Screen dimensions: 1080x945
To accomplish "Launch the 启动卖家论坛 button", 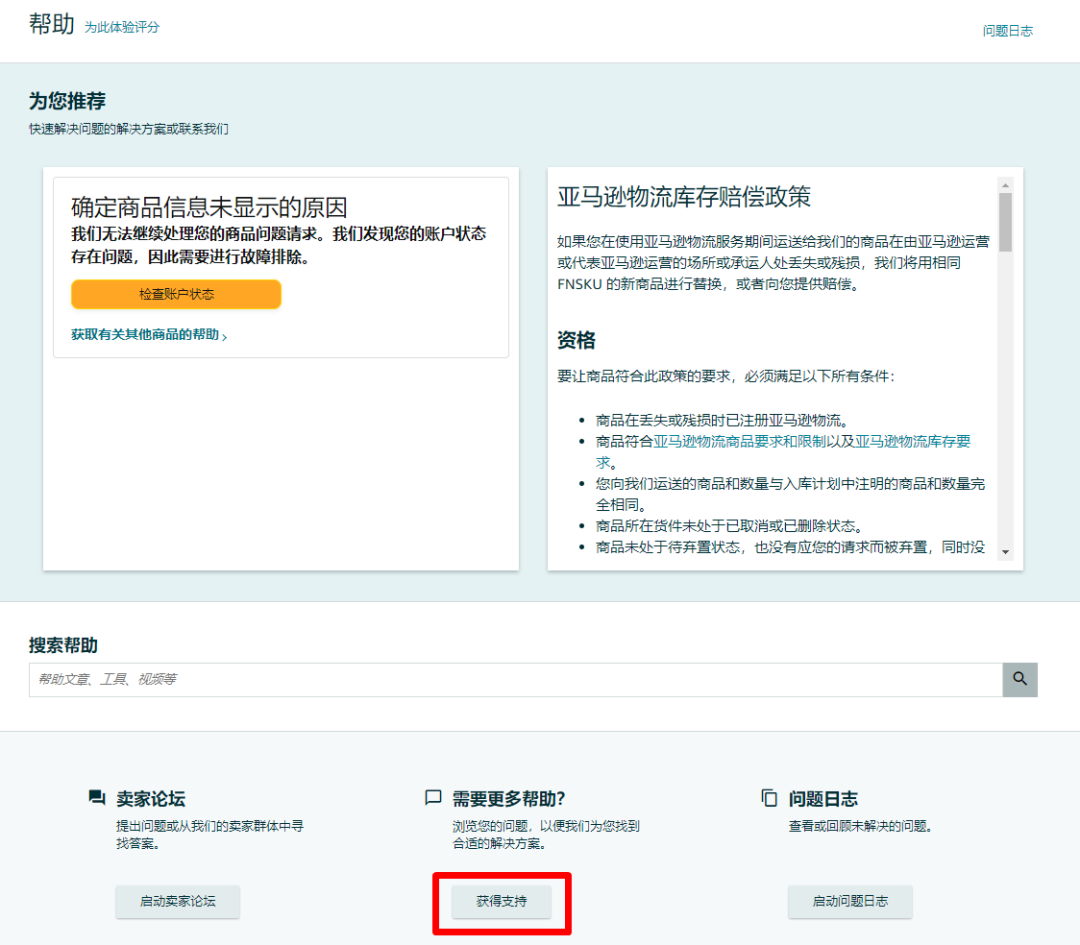I will click(177, 901).
